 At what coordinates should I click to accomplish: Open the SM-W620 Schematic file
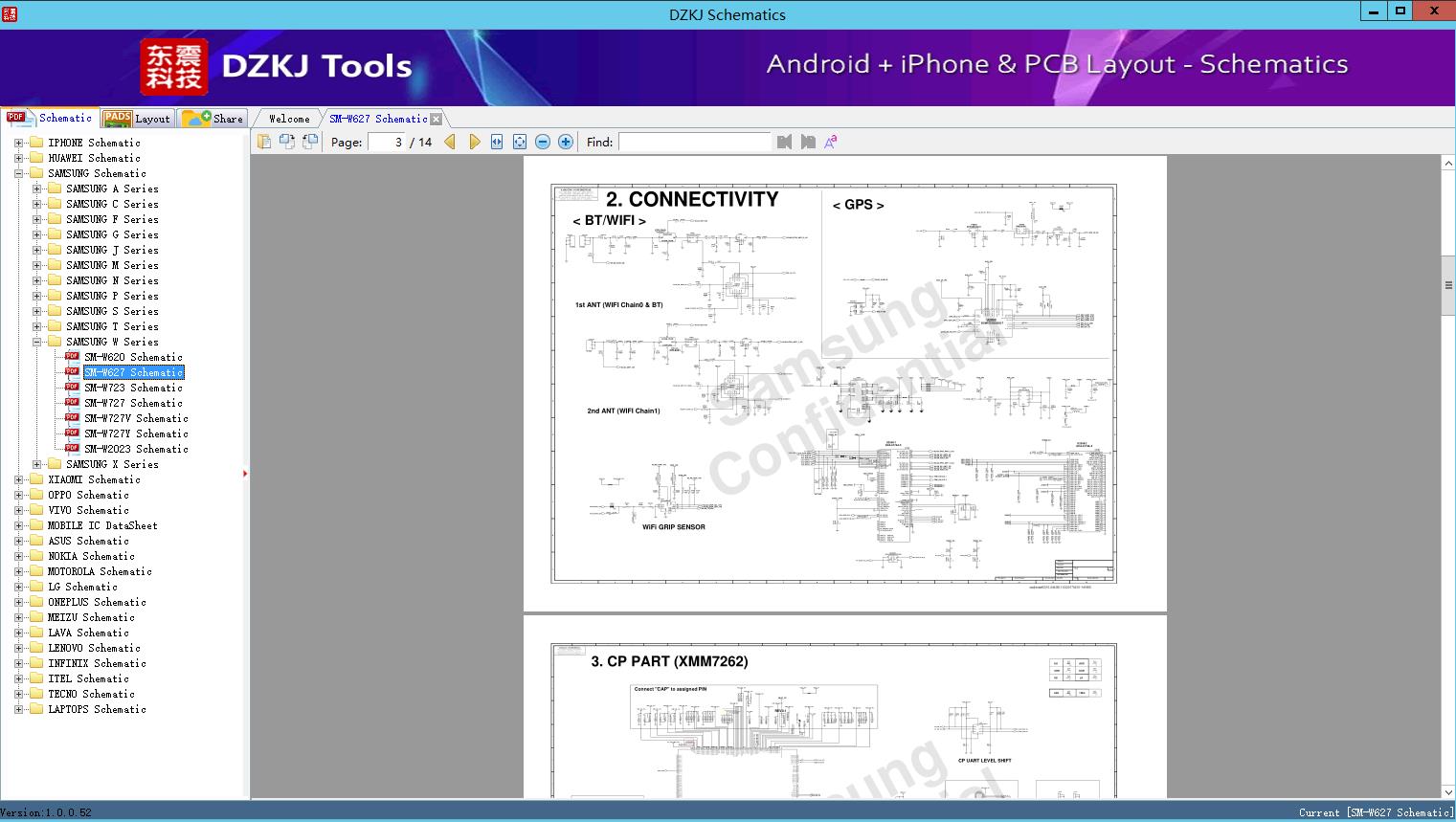[x=133, y=357]
